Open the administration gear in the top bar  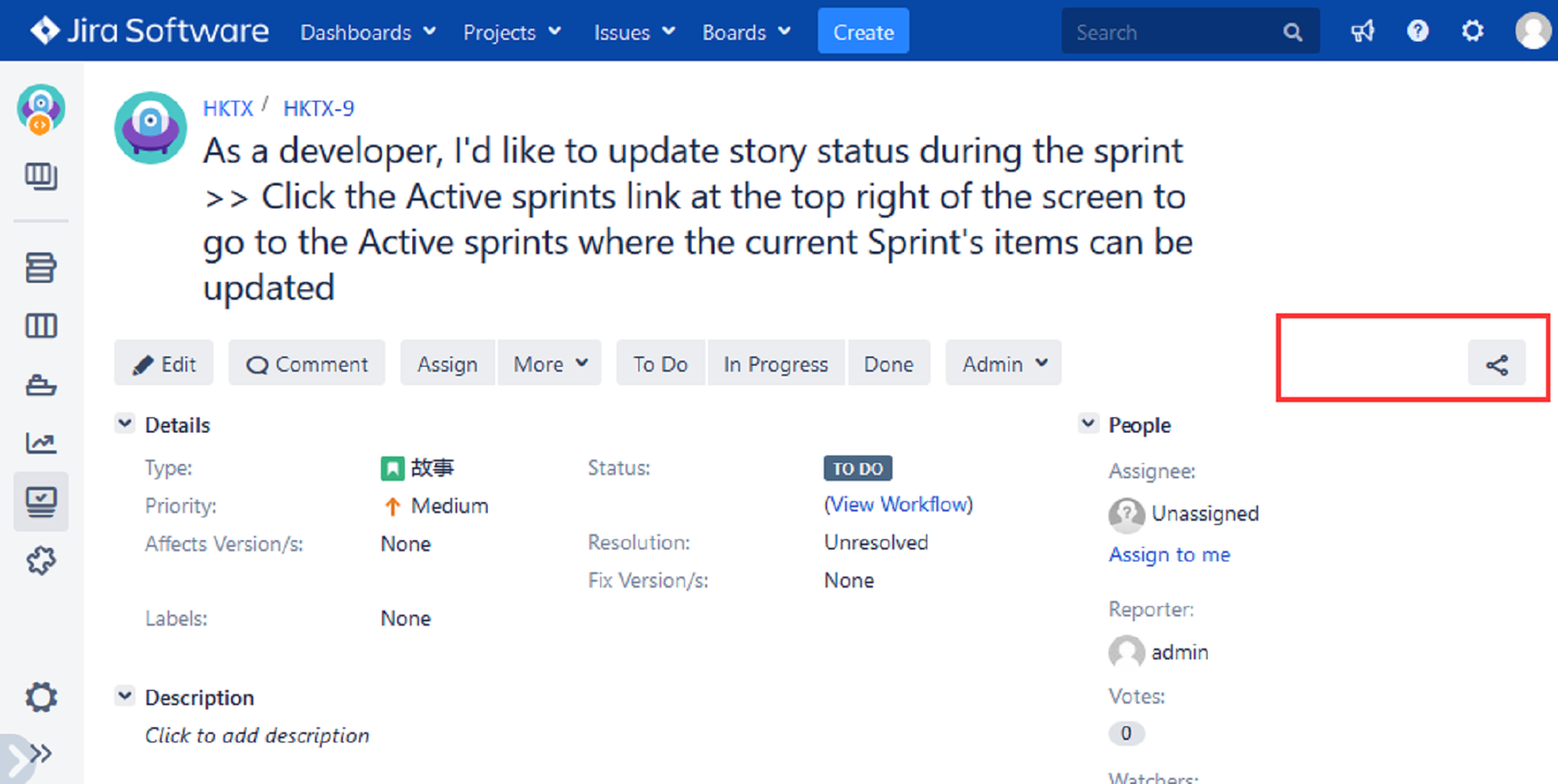(x=1473, y=31)
